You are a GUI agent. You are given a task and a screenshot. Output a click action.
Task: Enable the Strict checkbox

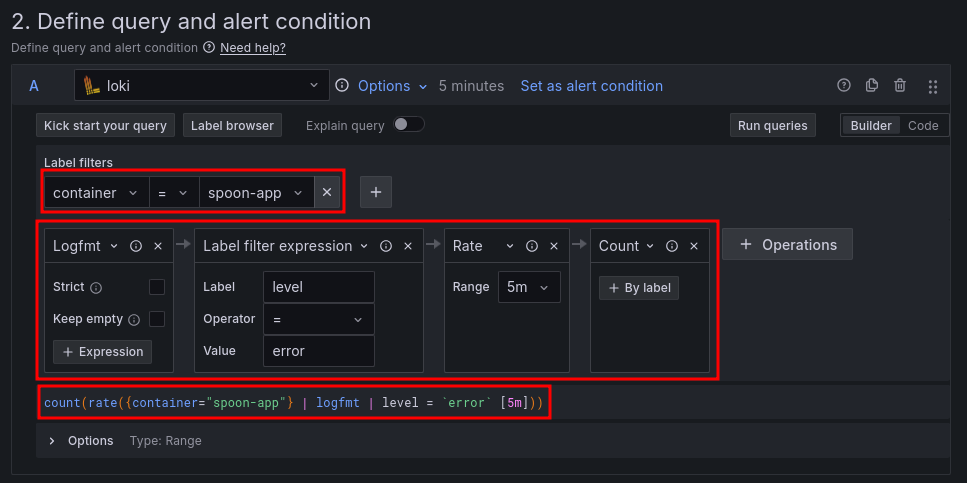click(x=157, y=287)
